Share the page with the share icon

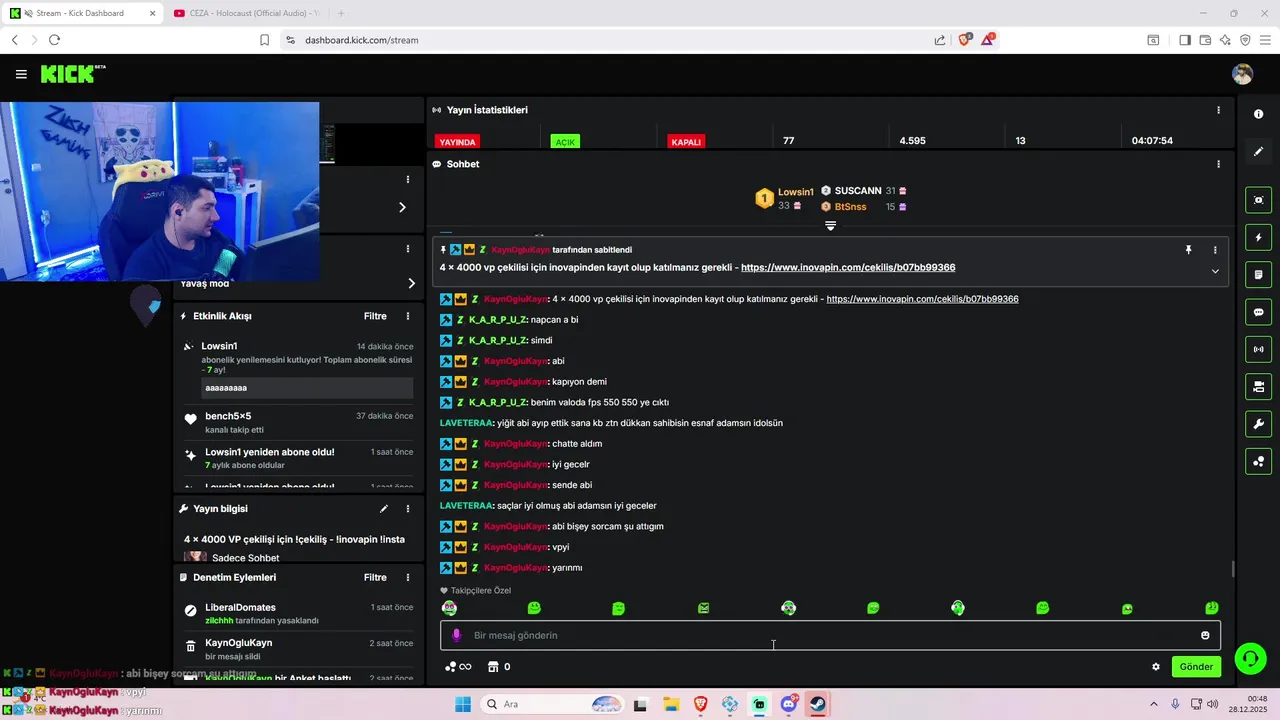[x=940, y=40]
